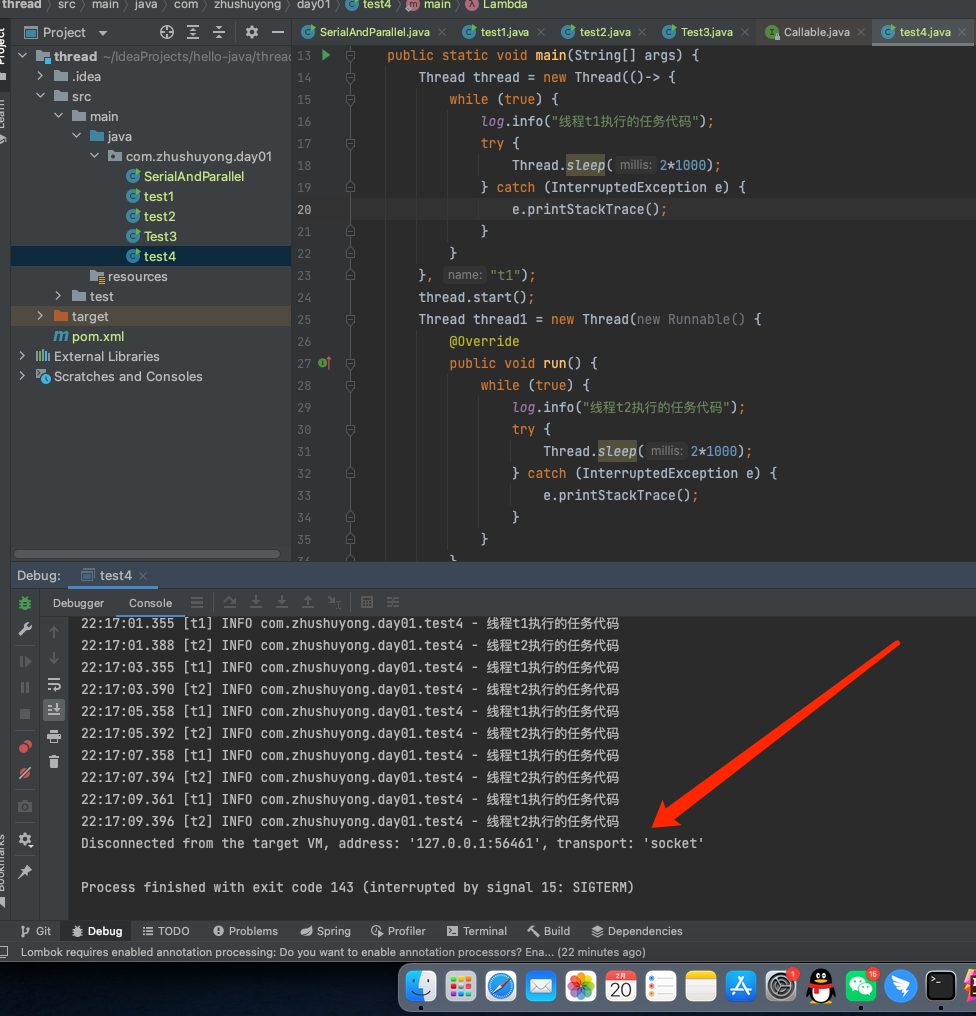Open Project panel gear settings

251,32
